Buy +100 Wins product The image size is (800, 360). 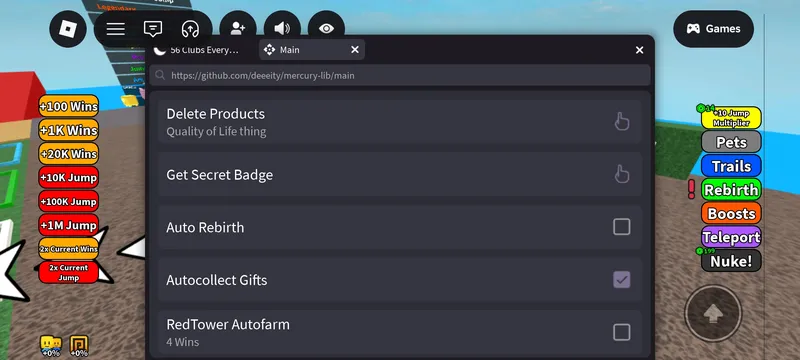(x=68, y=107)
